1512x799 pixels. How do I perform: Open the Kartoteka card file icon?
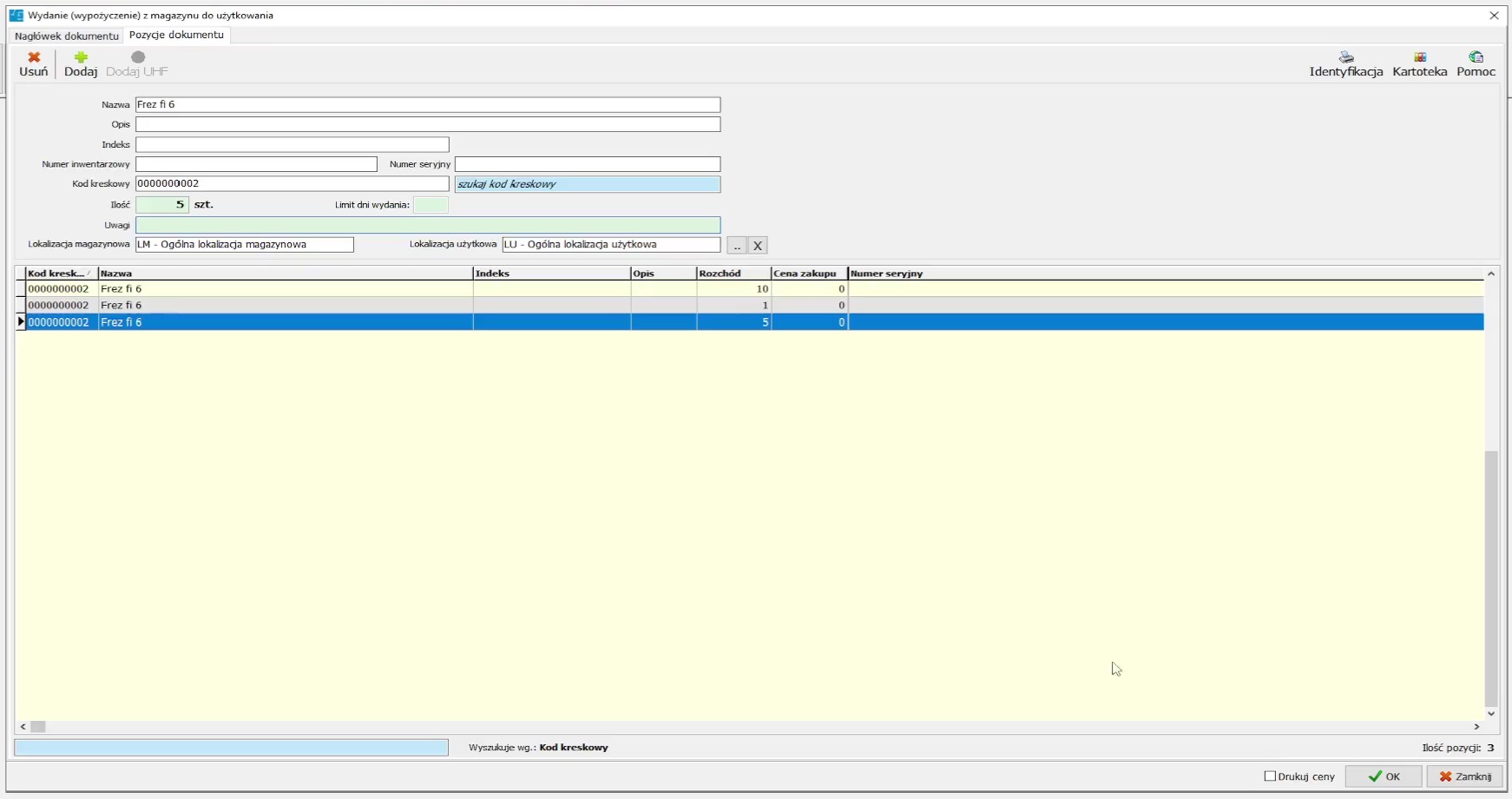[x=1419, y=58]
